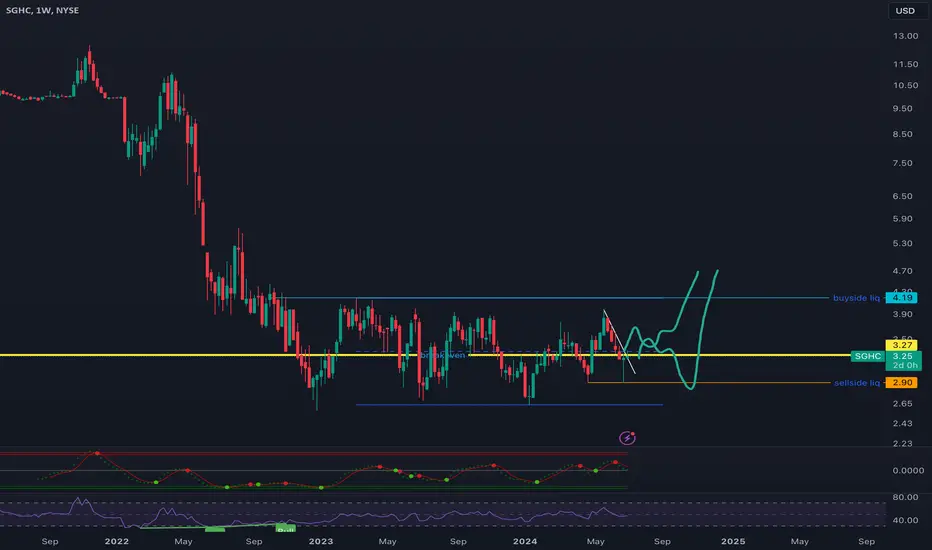
Task: Click the 5.90 price axis label
Action: pyautogui.click(x=902, y=219)
